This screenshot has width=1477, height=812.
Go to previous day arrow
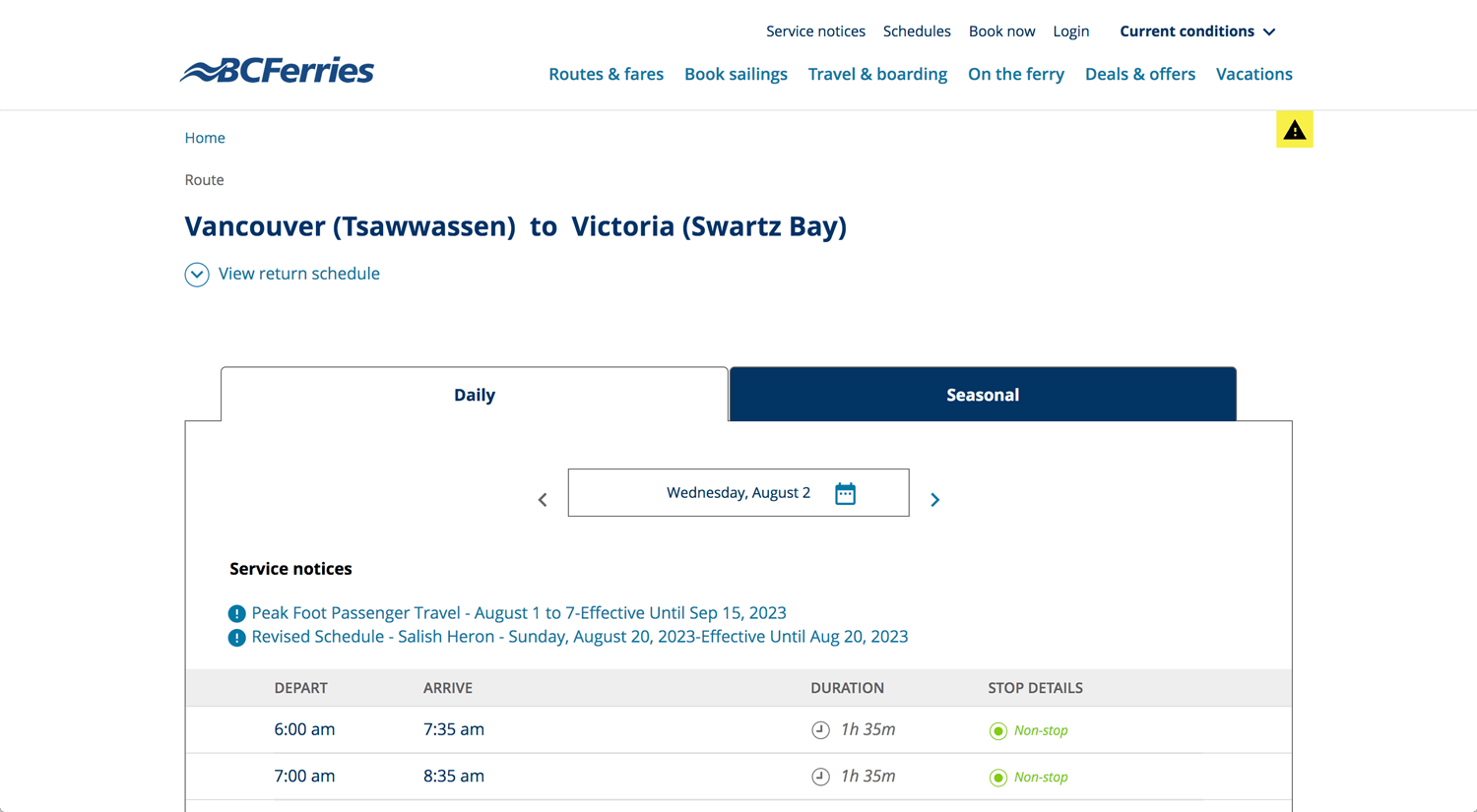[543, 500]
